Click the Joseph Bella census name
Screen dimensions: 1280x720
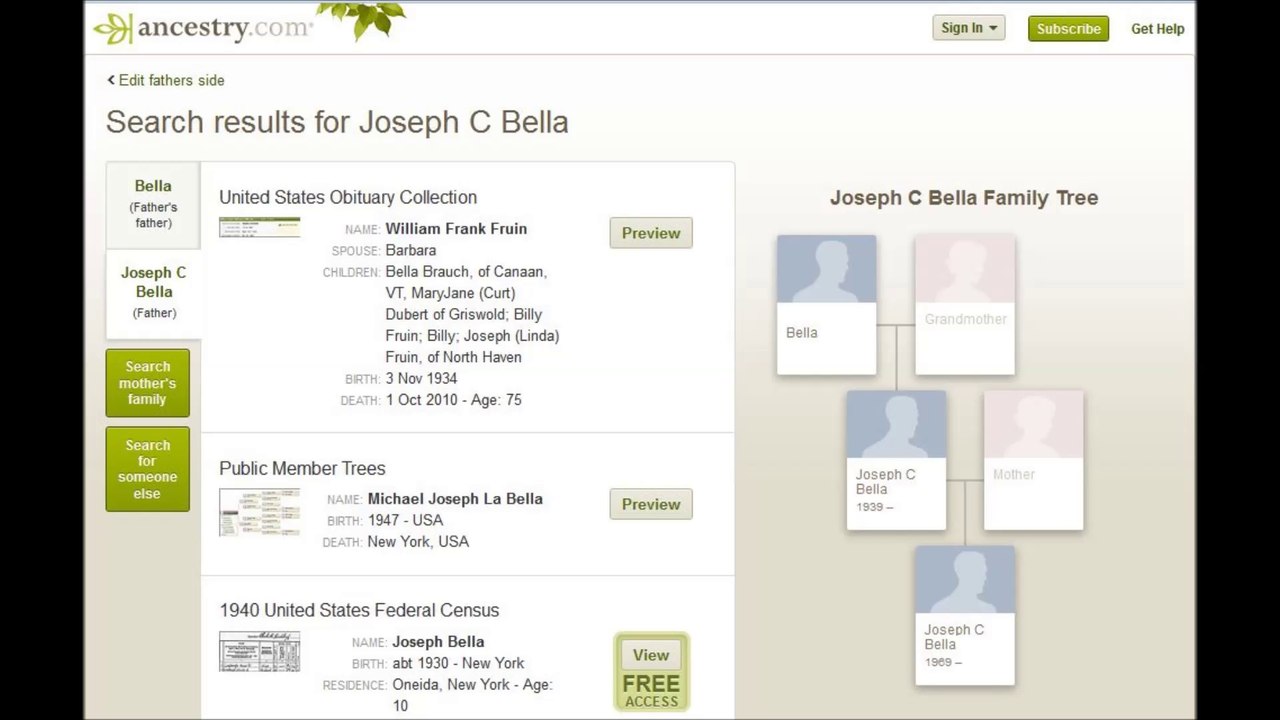pos(438,641)
